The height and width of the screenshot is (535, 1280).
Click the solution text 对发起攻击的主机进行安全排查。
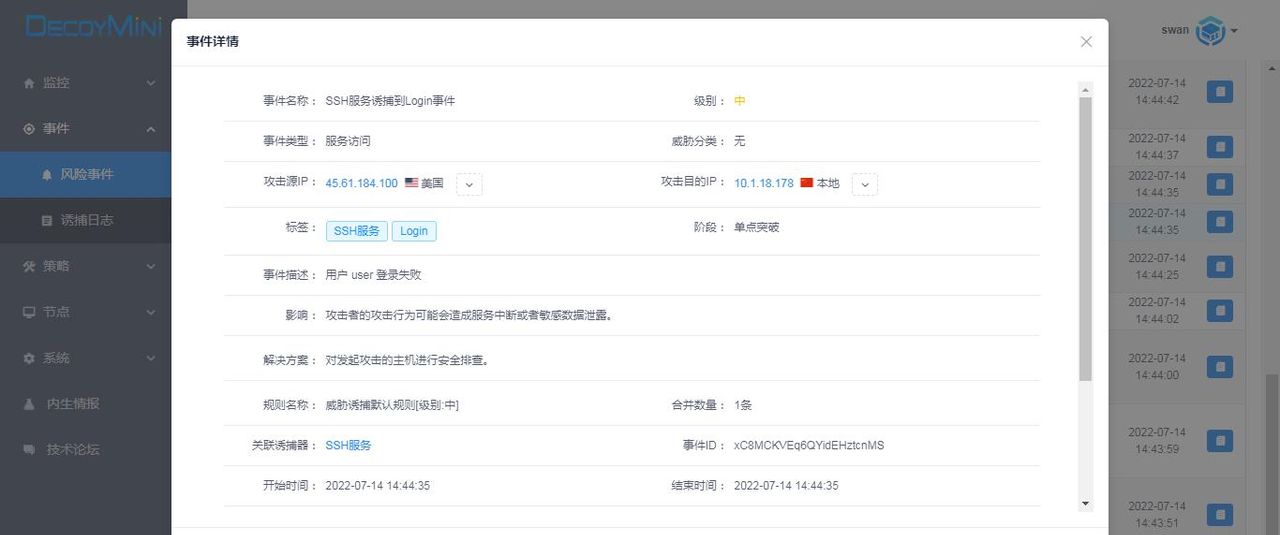407,360
